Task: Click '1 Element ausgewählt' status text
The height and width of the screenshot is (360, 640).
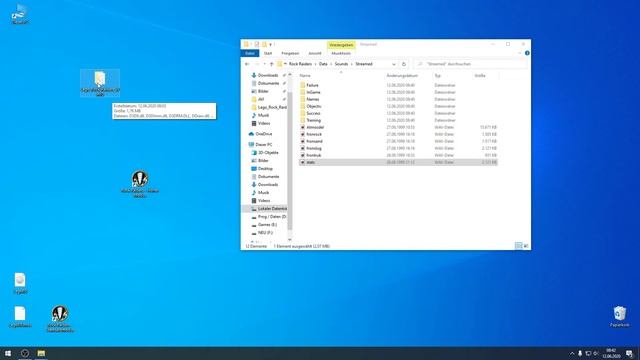Action: pos(301,246)
